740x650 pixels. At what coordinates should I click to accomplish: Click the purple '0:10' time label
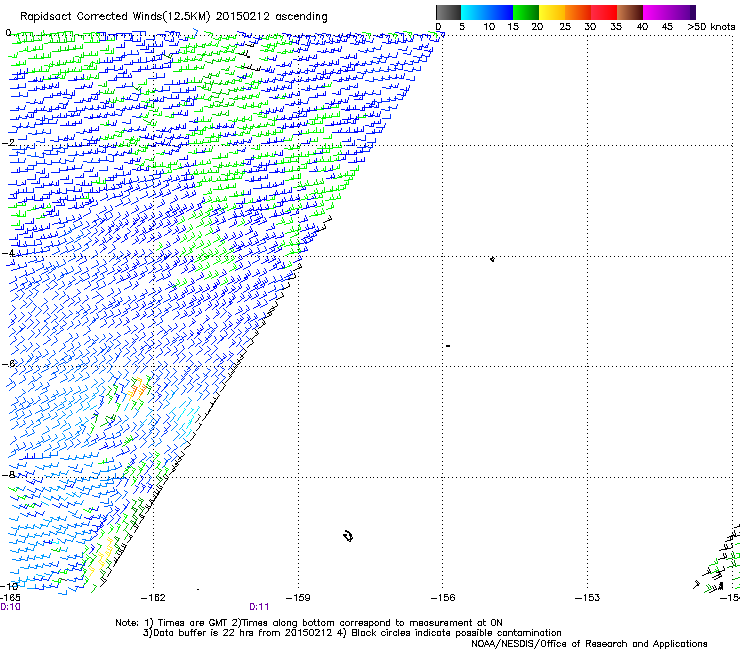click(10, 607)
